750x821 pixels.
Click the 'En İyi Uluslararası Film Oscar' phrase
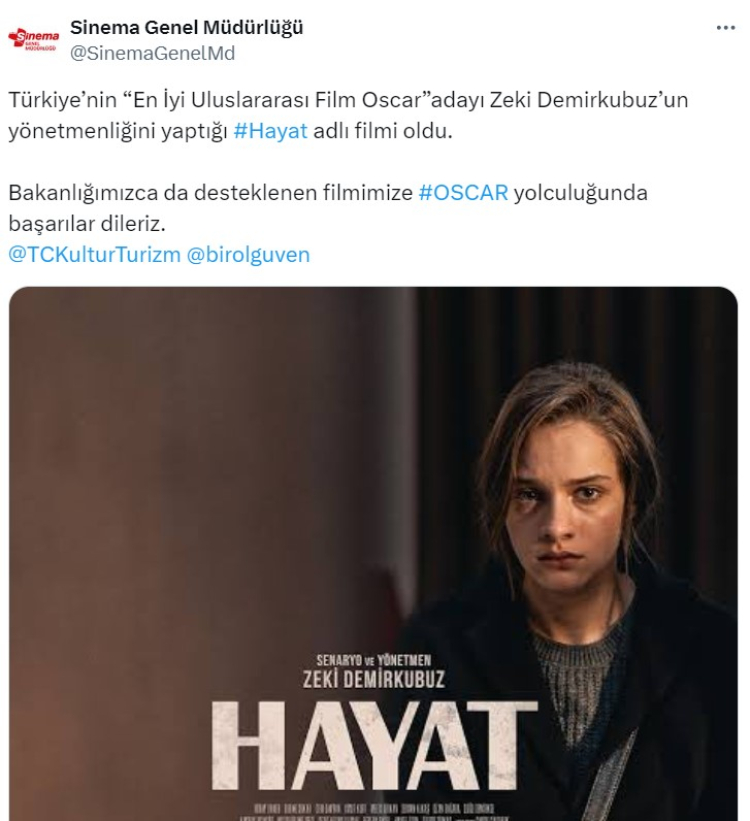click(276, 99)
